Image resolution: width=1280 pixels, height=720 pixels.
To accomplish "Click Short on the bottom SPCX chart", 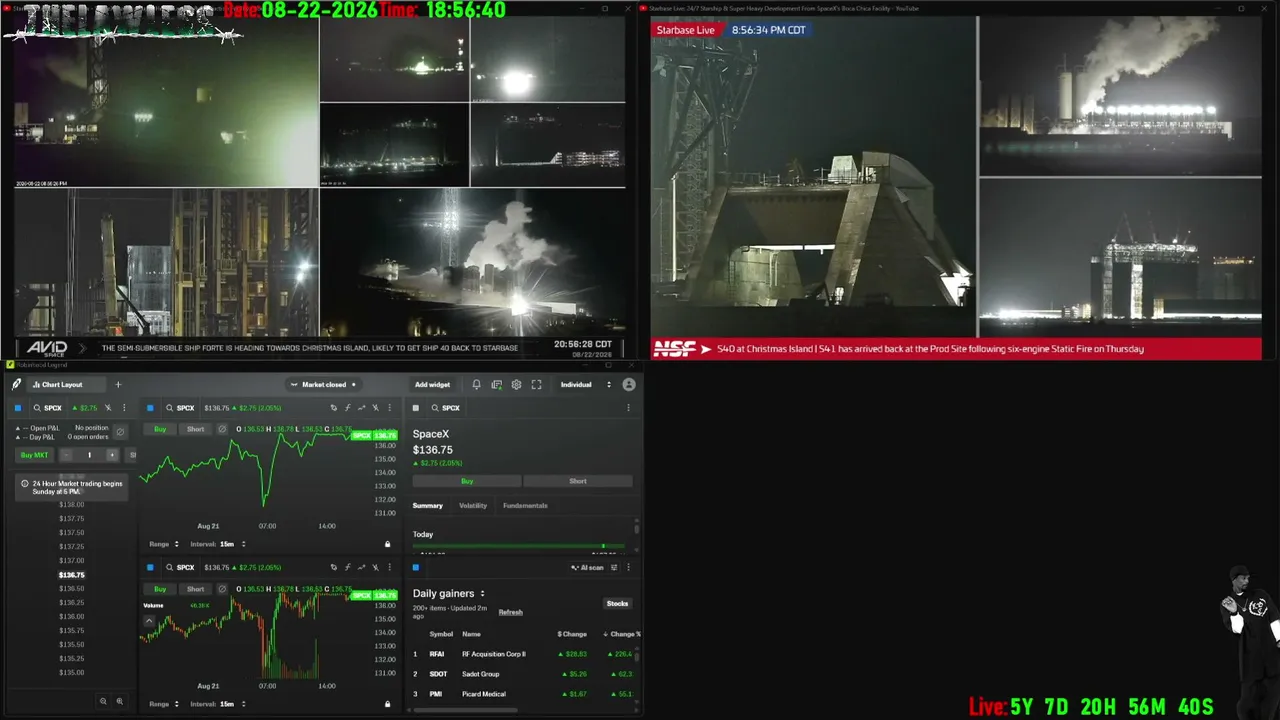I will [195, 589].
